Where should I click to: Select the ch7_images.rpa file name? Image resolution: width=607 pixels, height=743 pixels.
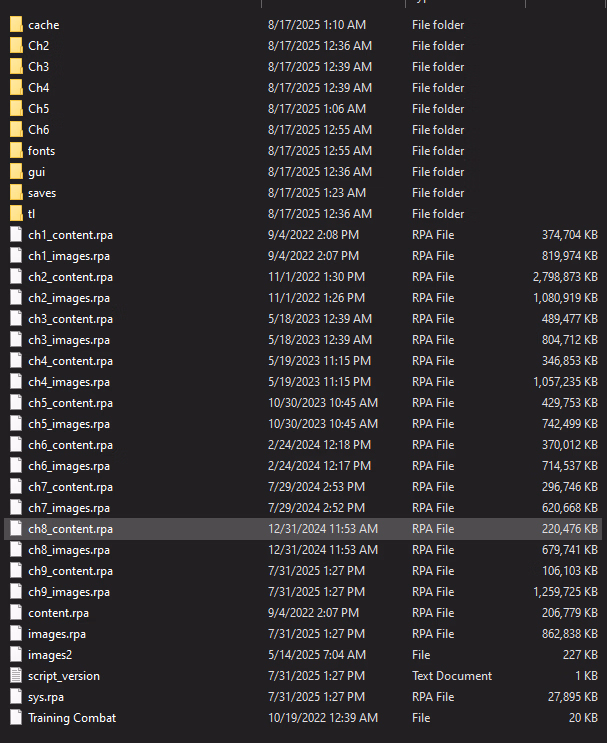[x=69, y=508]
